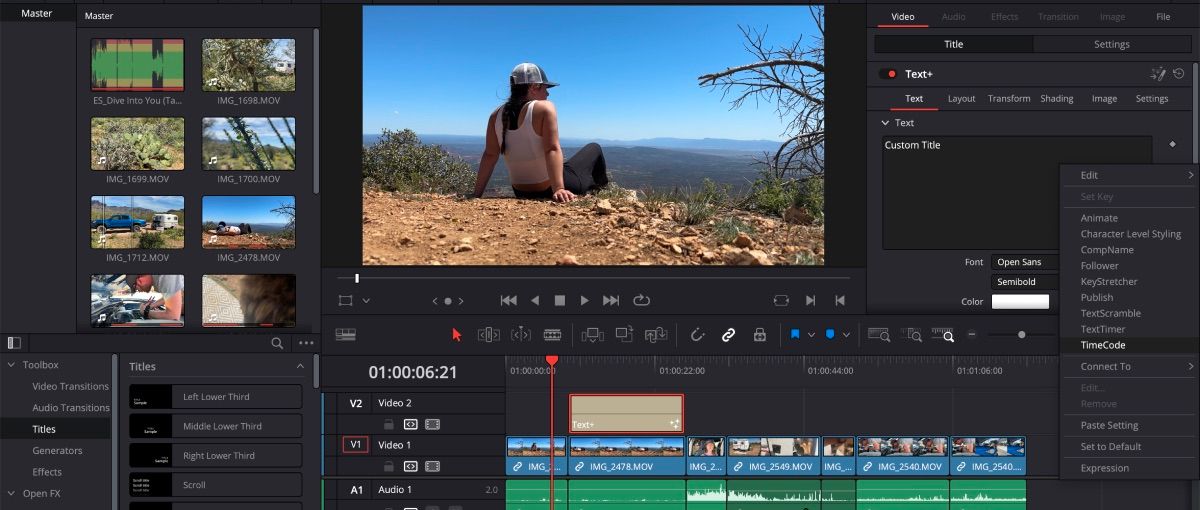
Task: Open the viewer overlay mode dropdown
Action: pyautogui.click(x=366, y=300)
